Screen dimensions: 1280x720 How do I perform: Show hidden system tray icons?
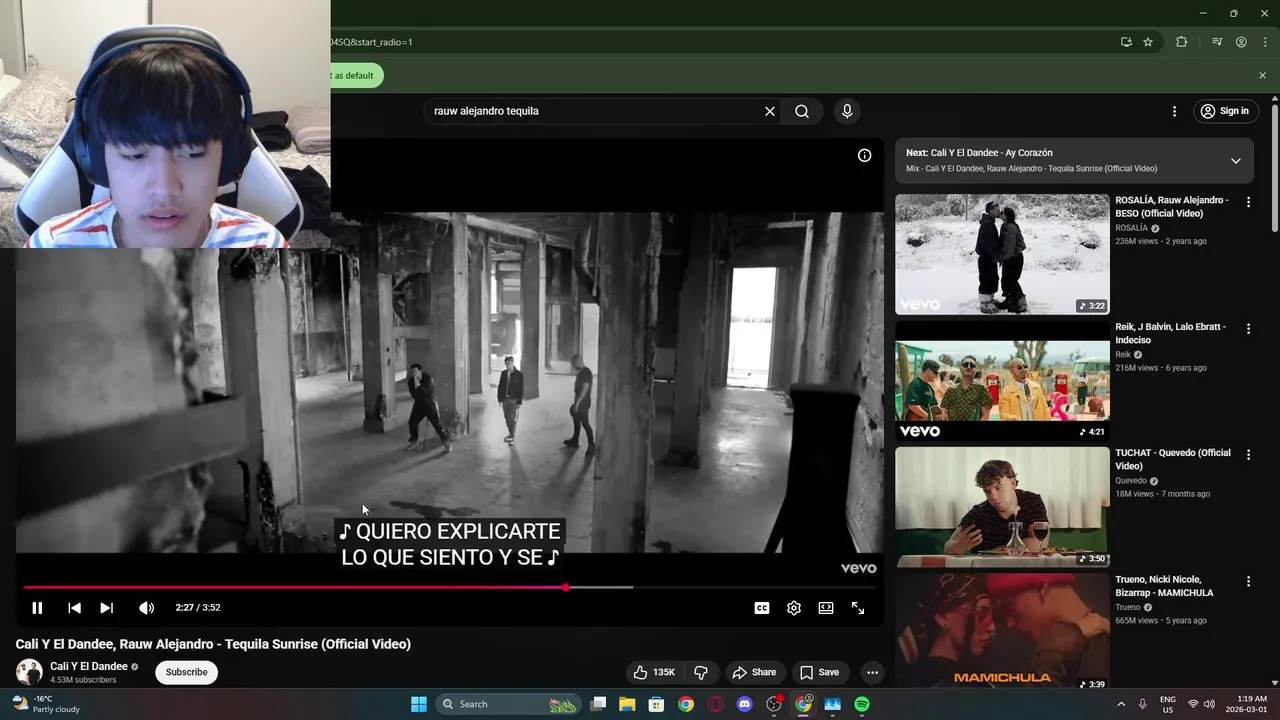pyautogui.click(x=1121, y=704)
